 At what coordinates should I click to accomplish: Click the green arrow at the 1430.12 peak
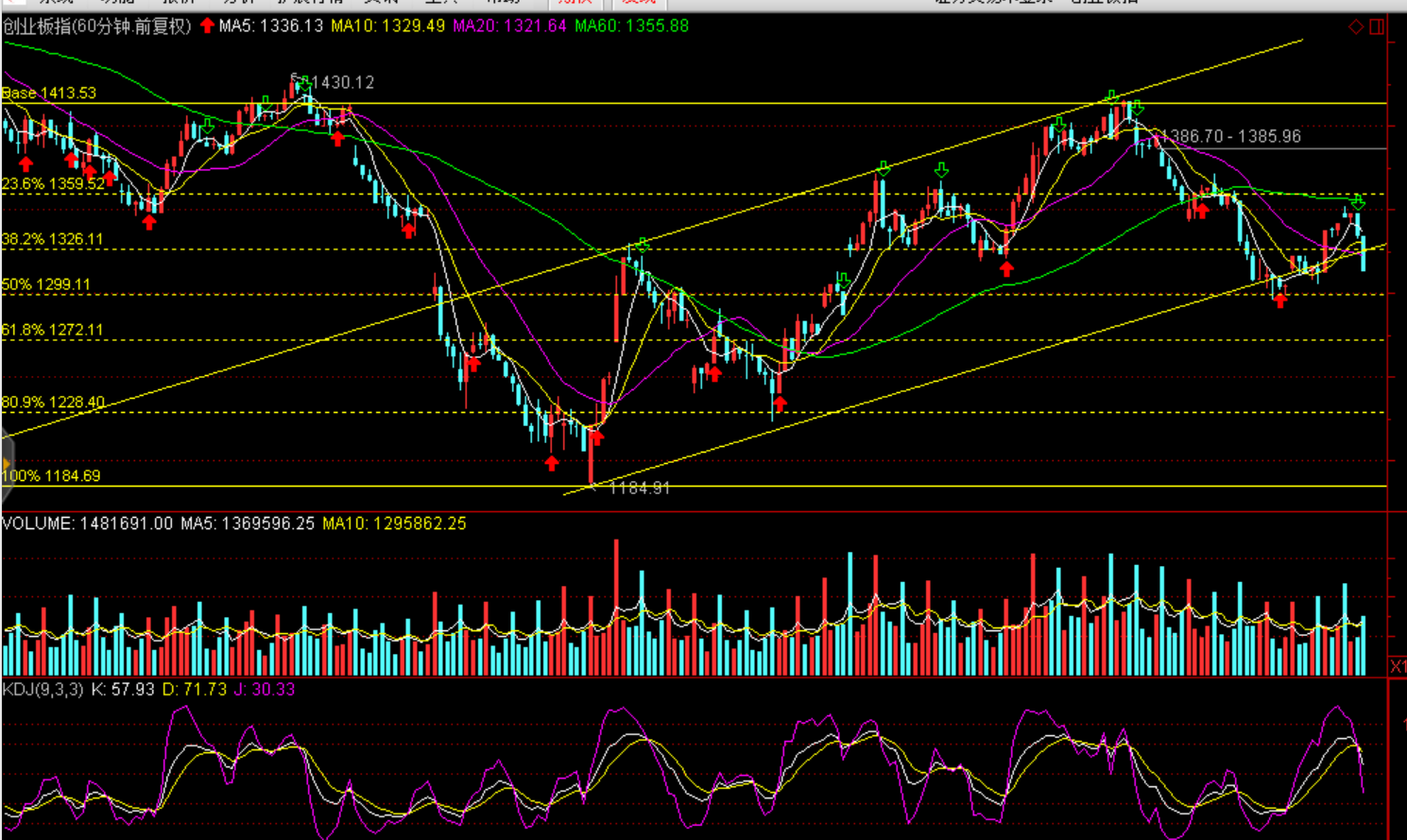click(304, 88)
